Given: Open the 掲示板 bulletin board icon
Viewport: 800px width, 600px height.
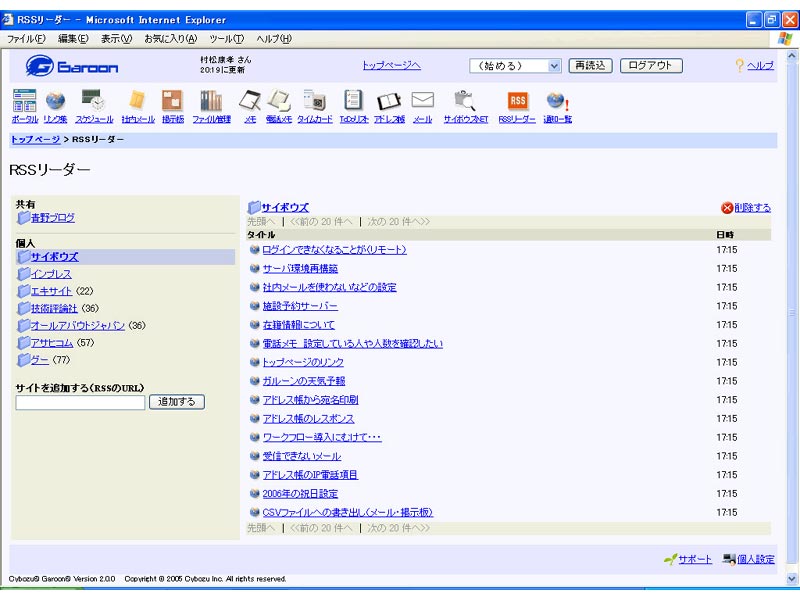Looking at the screenshot, I should tap(172, 100).
